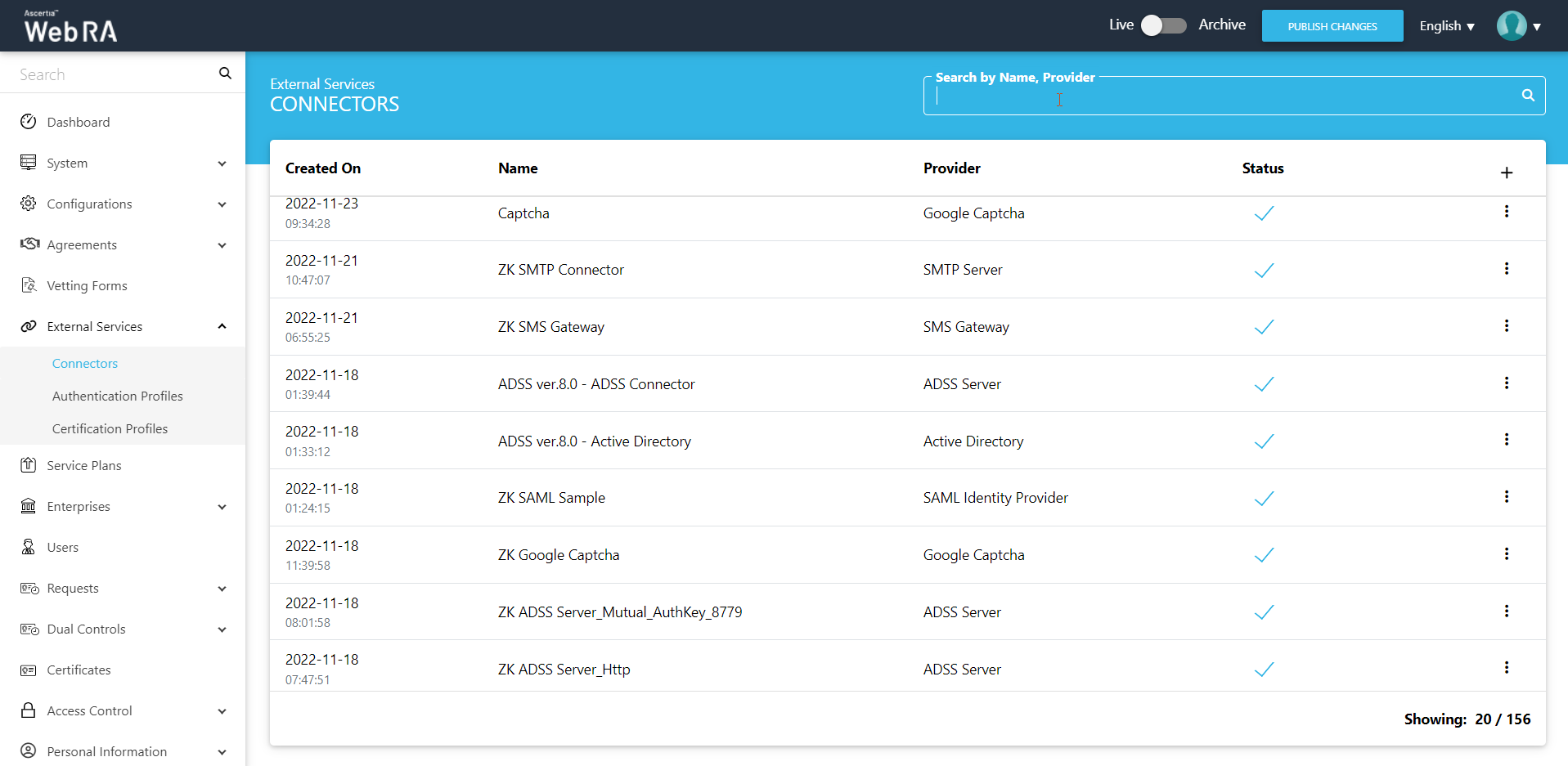The width and height of the screenshot is (1568, 766).
Task: Click the Publish Changes button
Action: (1332, 26)
